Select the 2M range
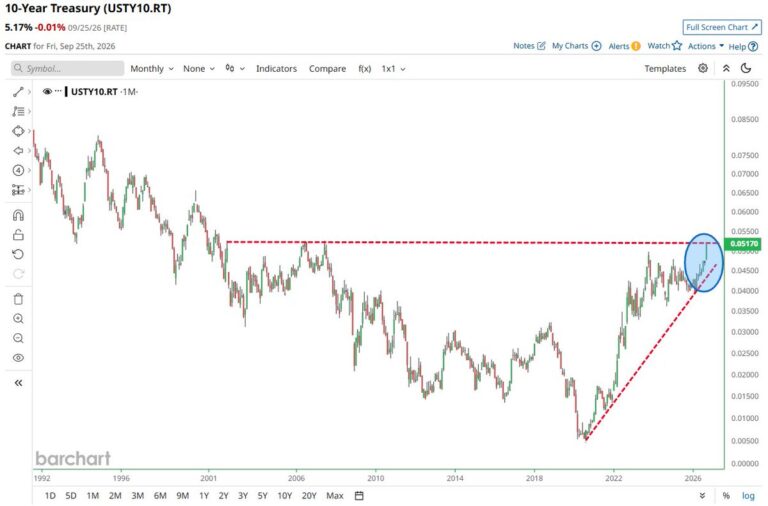 click(115, 496)
